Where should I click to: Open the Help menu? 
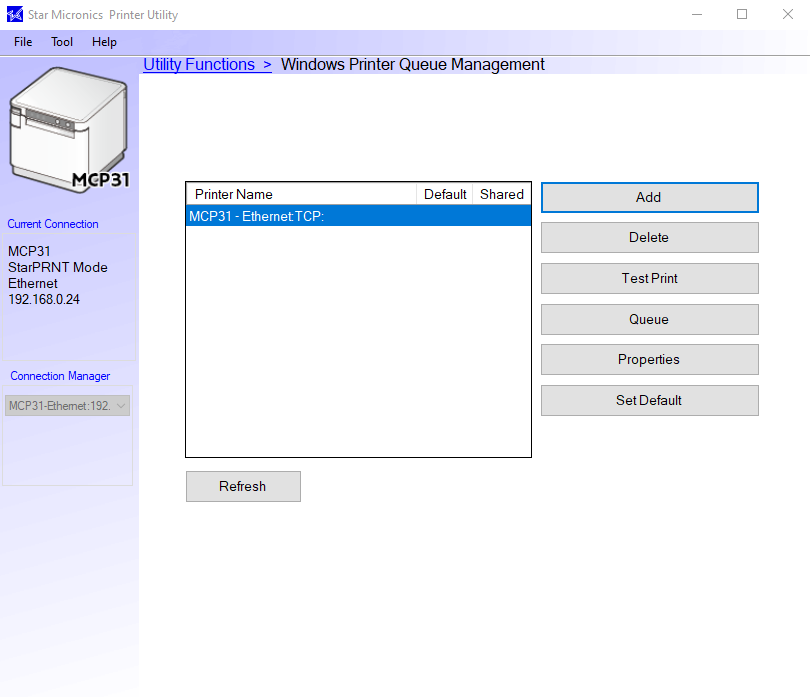[x=104, y=42]
